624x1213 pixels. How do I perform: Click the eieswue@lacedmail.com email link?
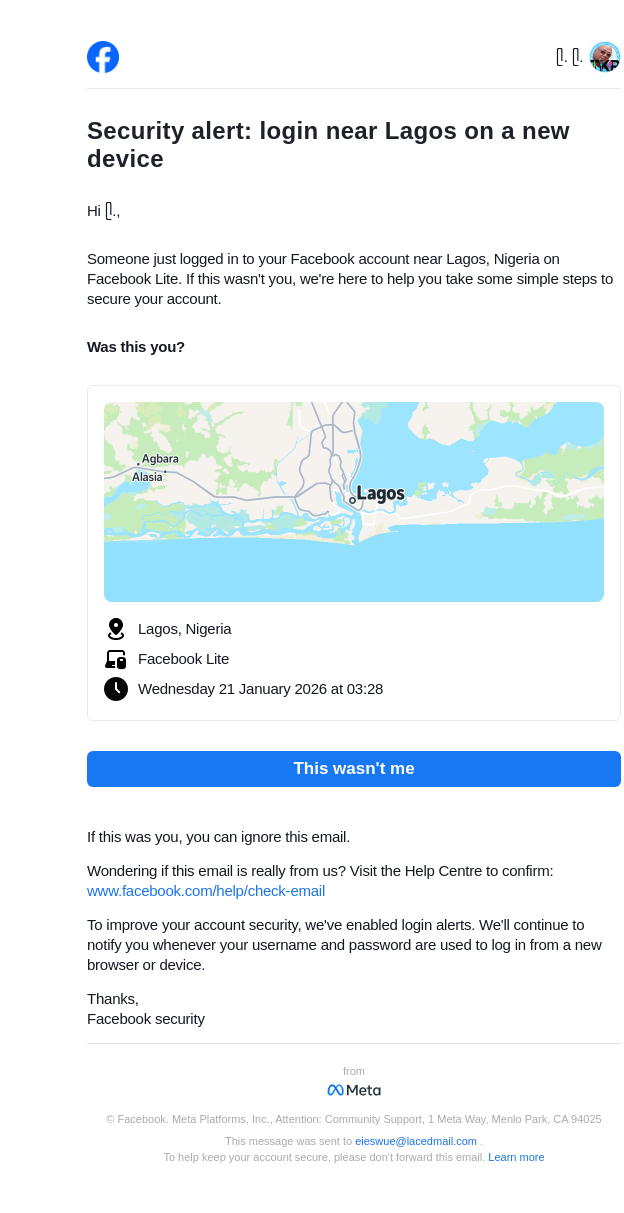[x=416, y=1141]
